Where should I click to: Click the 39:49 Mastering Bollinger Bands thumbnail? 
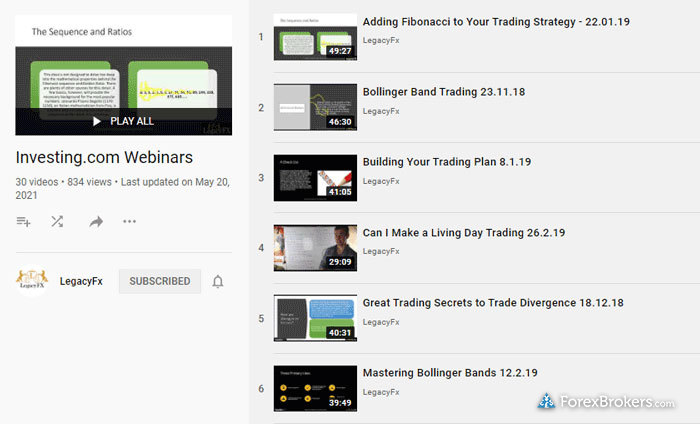click(x=315, y=388)
